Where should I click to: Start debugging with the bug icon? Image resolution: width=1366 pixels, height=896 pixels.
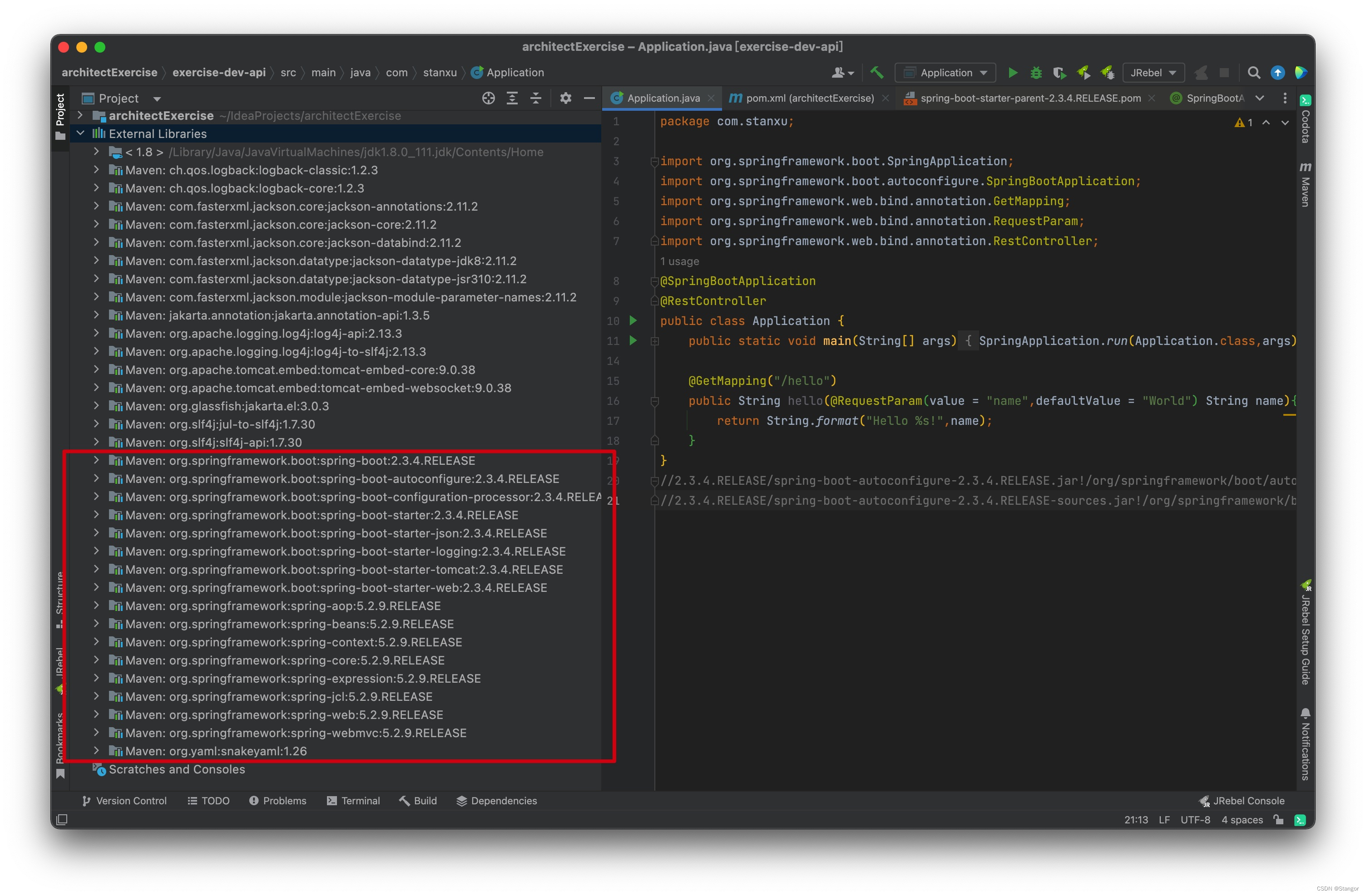tap(1036, 73)
